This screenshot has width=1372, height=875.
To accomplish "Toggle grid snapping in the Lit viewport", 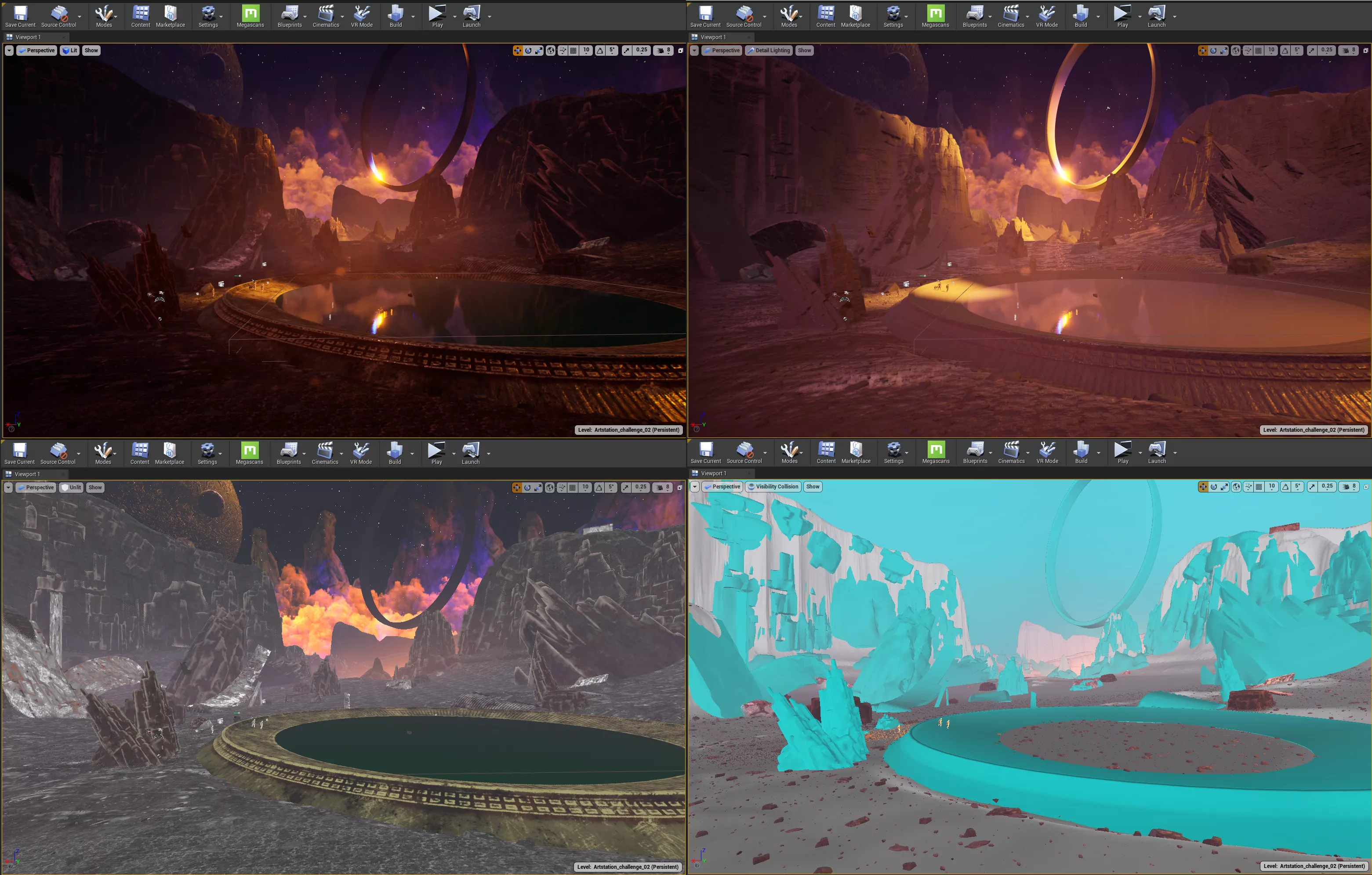I will click(x=573, y=51).
